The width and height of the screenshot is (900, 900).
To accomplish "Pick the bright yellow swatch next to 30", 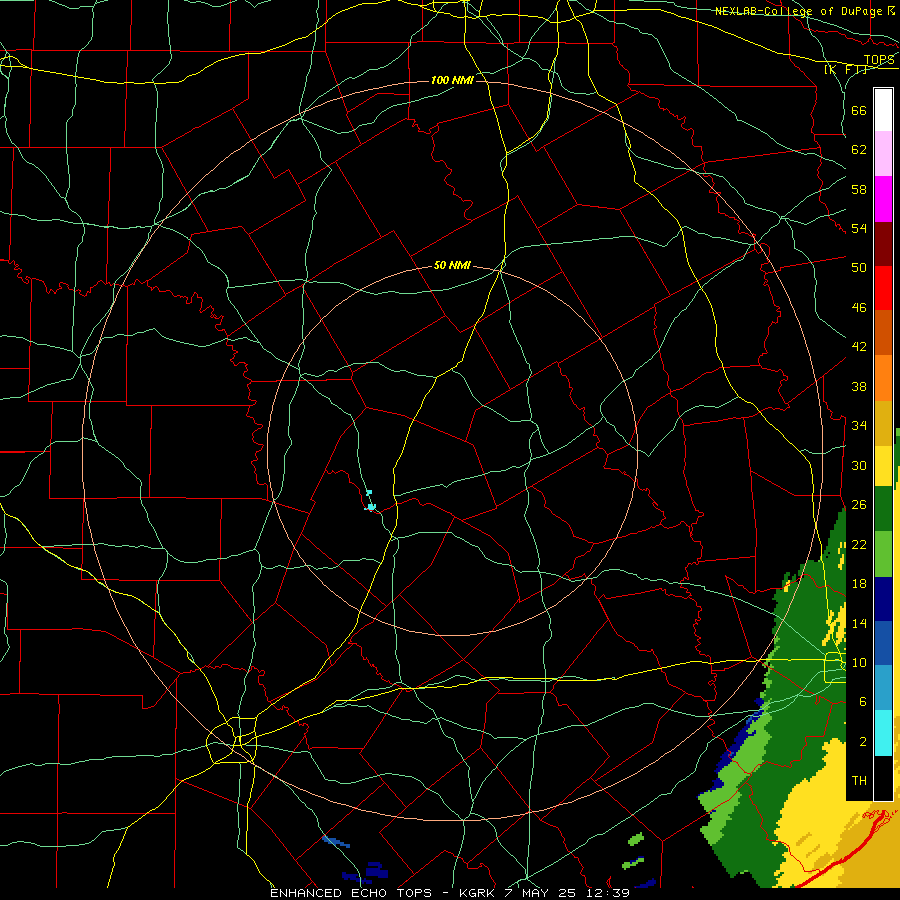I will (x=883, y=466).
